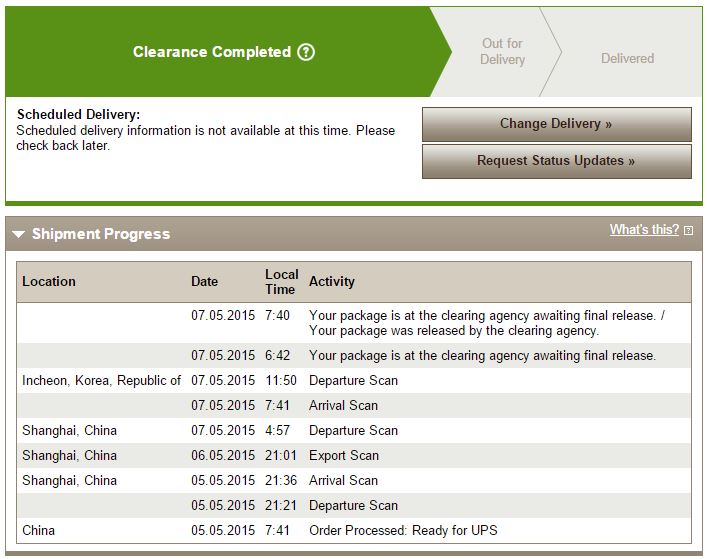Open the What's this? link
The height and width of the screenshot is (559, 707).
pyautogui.click(x=644, y=229)
